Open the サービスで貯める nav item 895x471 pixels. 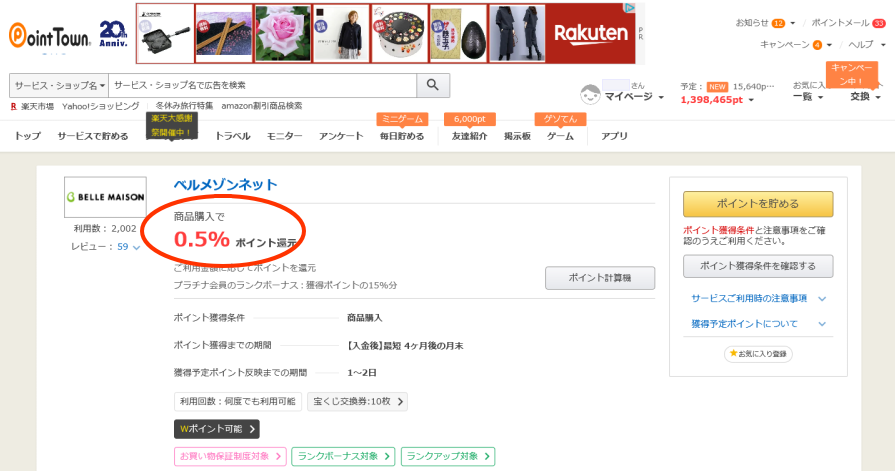point(93,136)
